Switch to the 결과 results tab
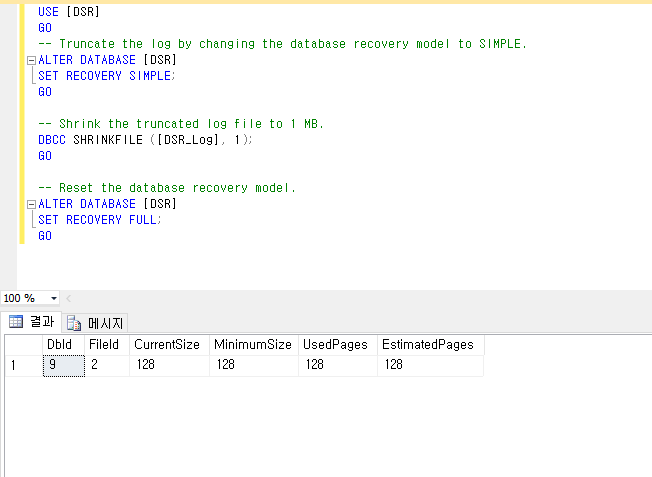This screenshot has width=652, height=477. 32,322
